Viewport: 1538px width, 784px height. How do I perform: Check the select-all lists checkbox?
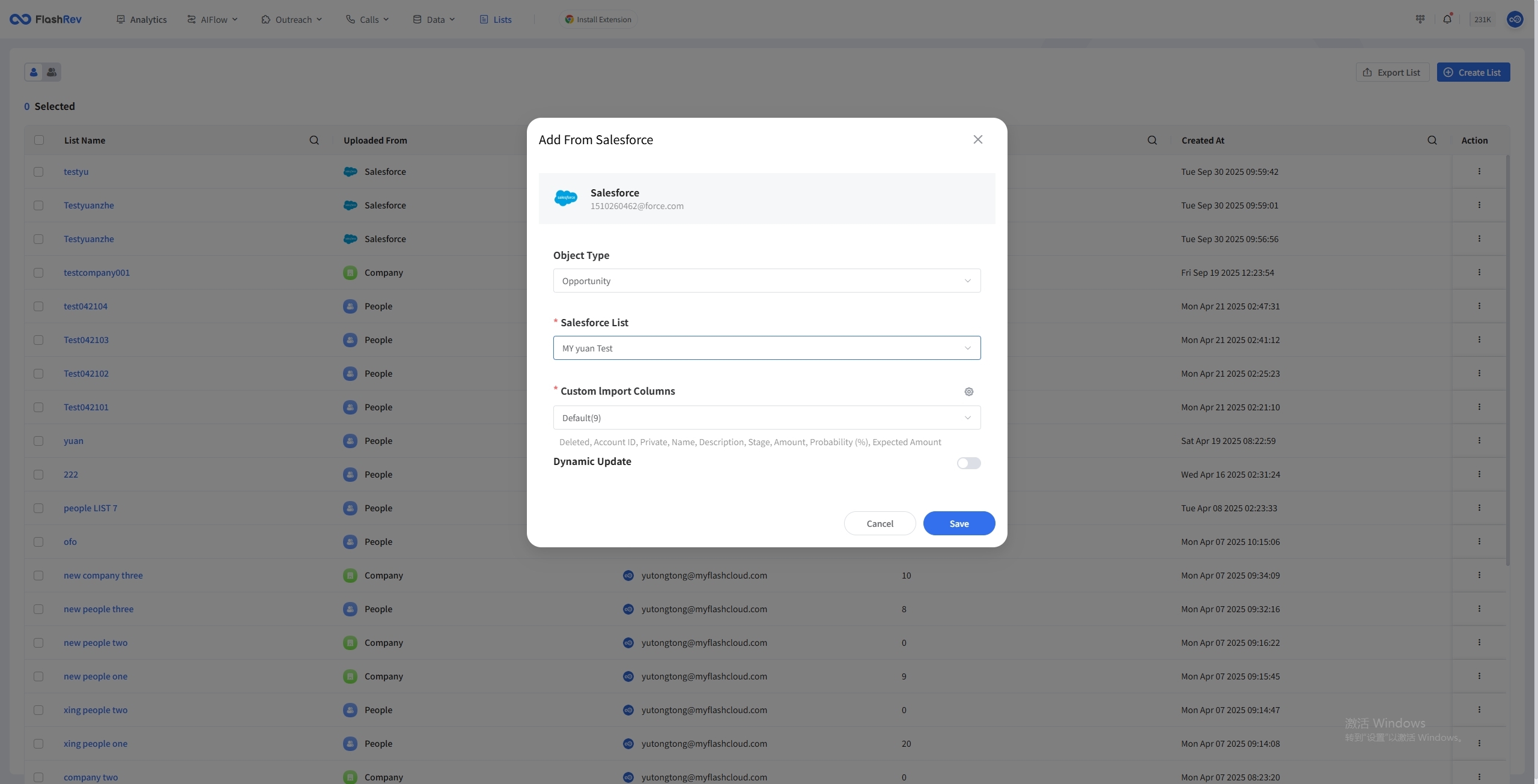point(39,140)
